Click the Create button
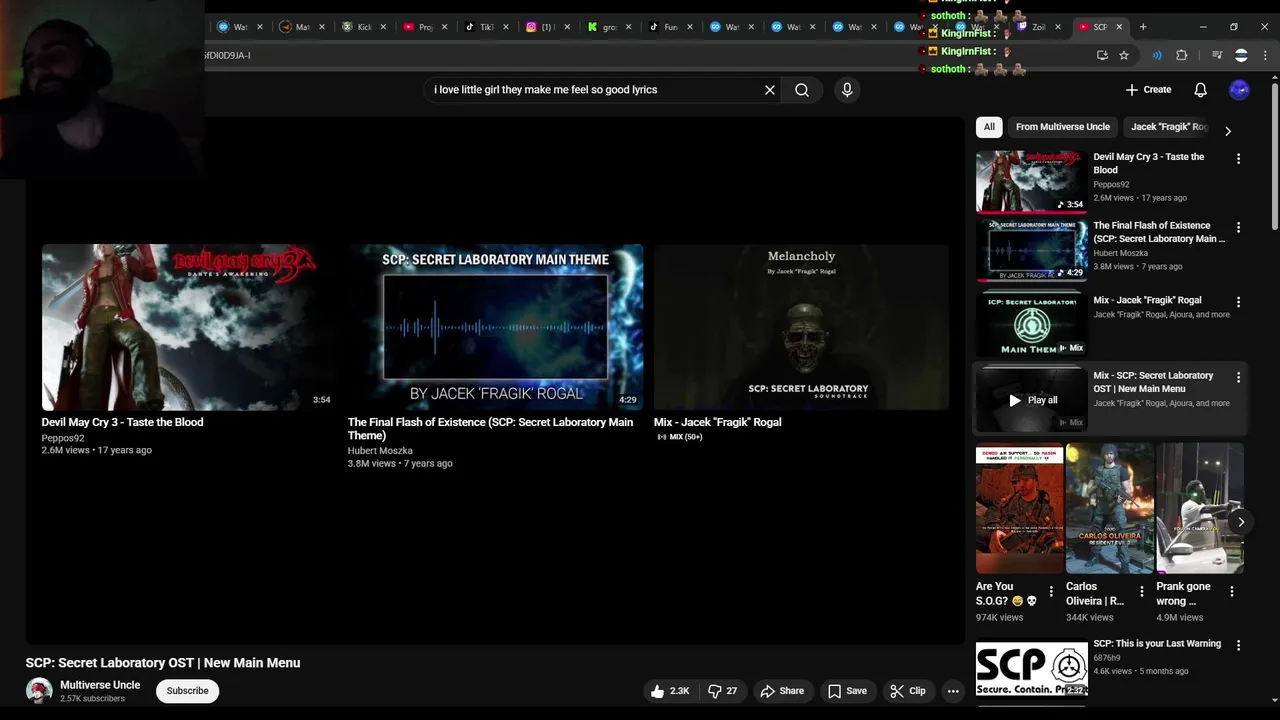Screen dimensions: 1280x720 coord(1148,90)
